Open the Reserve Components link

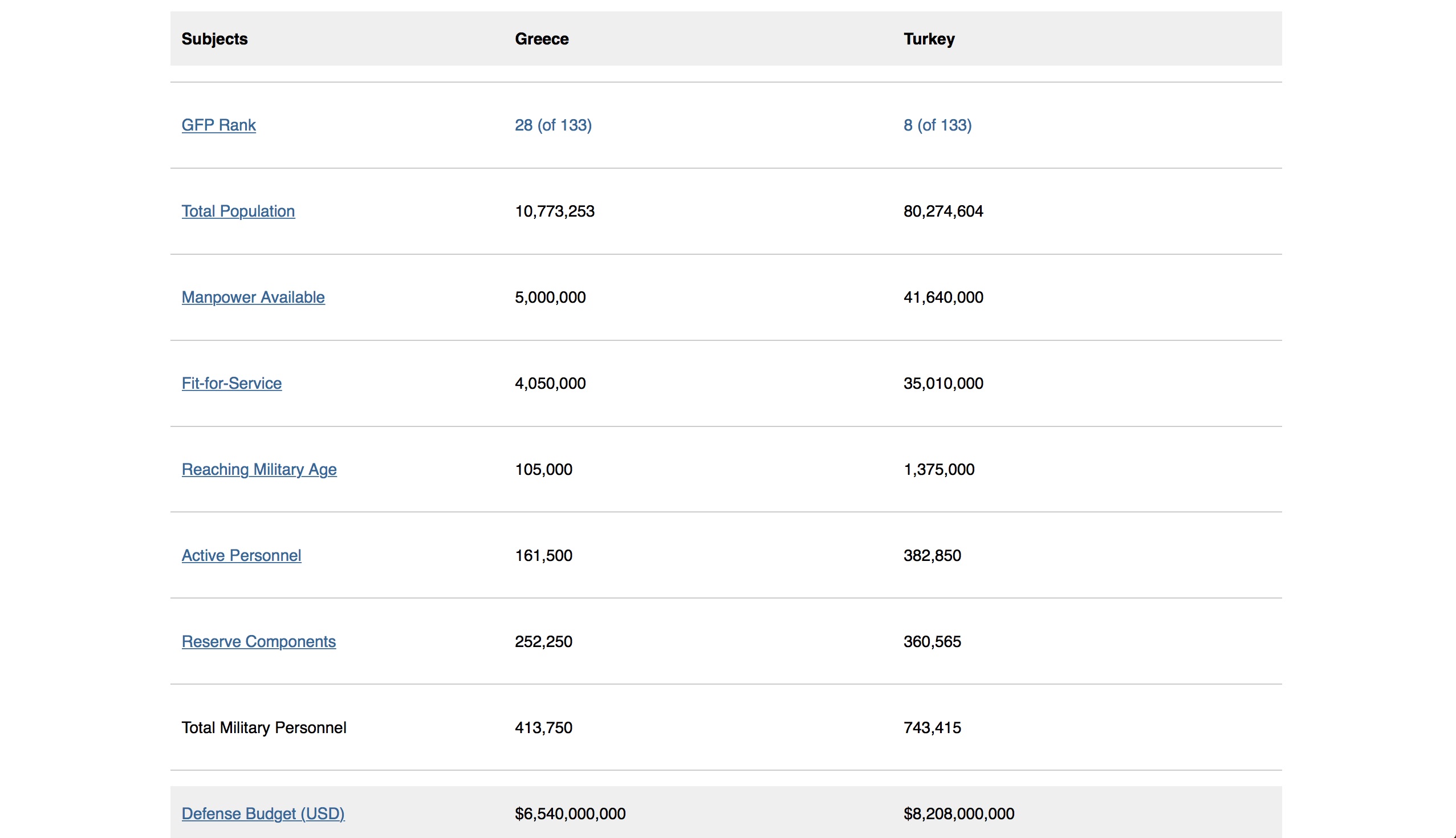(x=258, y=641)
